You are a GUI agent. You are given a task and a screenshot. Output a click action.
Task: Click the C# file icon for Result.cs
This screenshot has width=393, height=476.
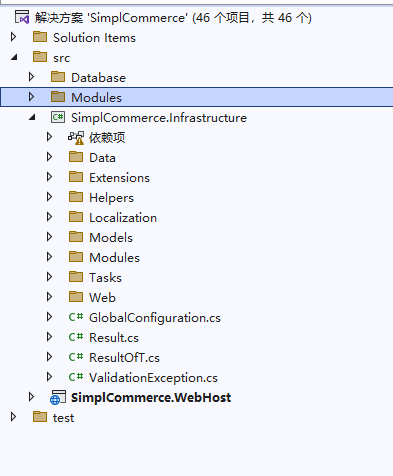coord(76,337)
